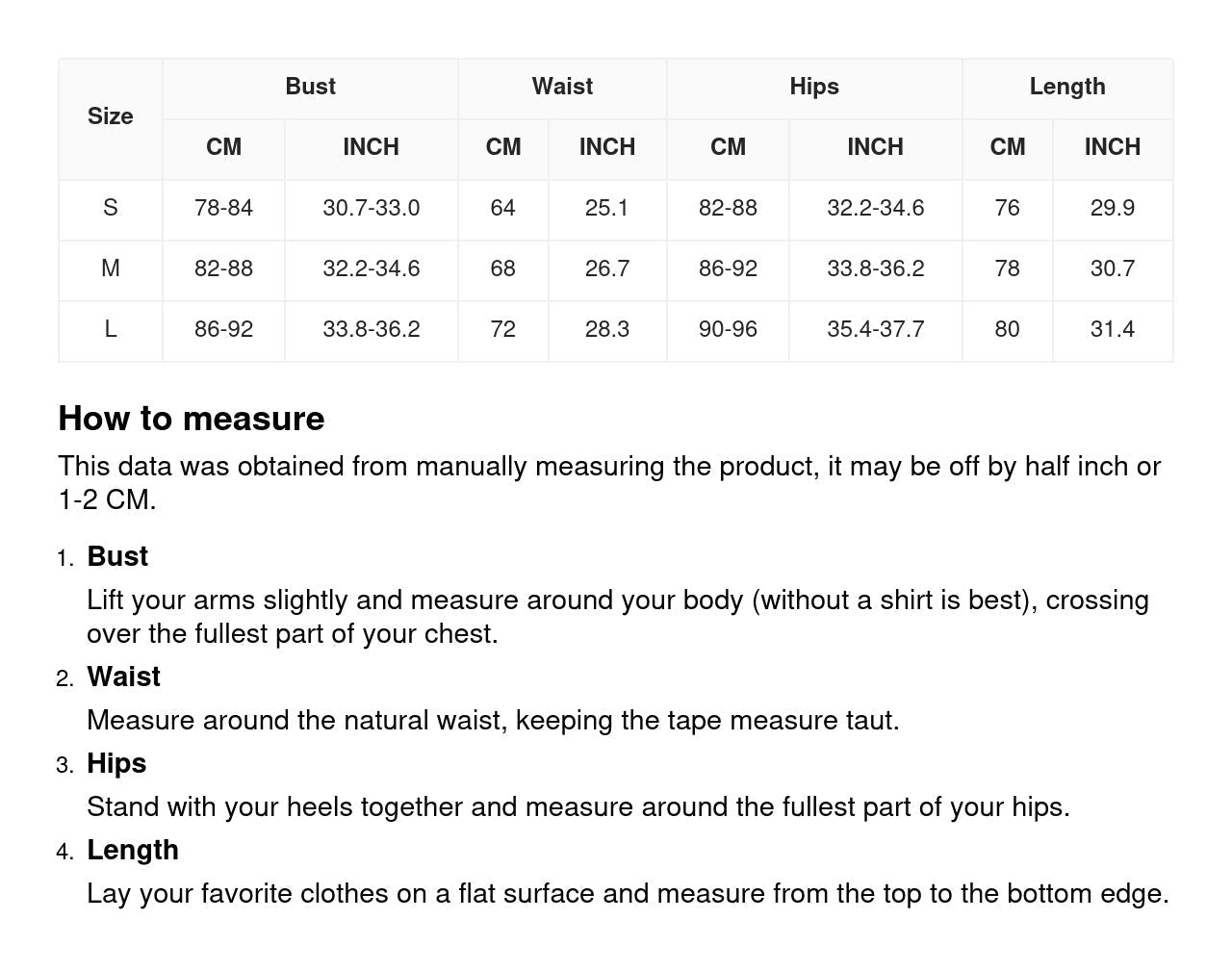Click the bold Length list item heading
The width and height of the screenshot is (1232, 971).
tap(133, 850)
